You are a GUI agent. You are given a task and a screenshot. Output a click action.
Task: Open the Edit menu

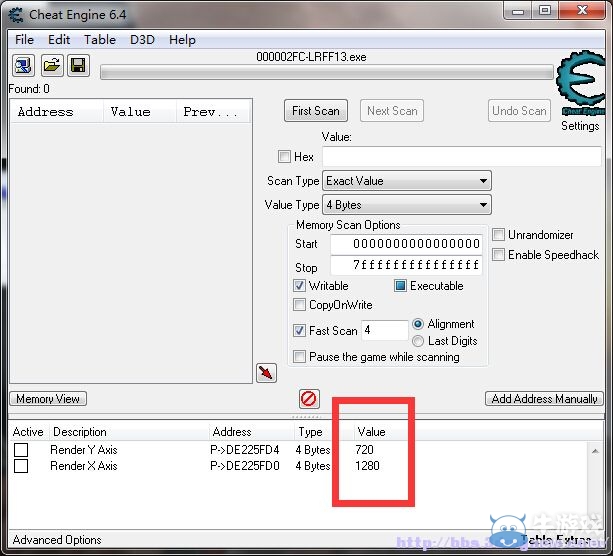tap(59, 39)
